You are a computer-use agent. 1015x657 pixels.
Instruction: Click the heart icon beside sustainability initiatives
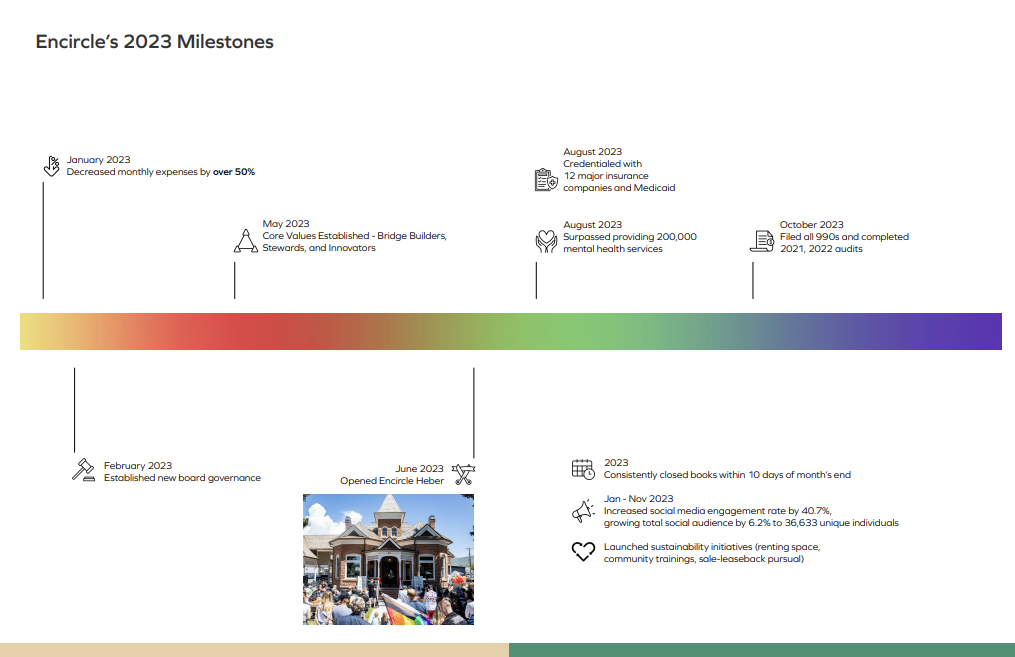(x=583, y=551)
